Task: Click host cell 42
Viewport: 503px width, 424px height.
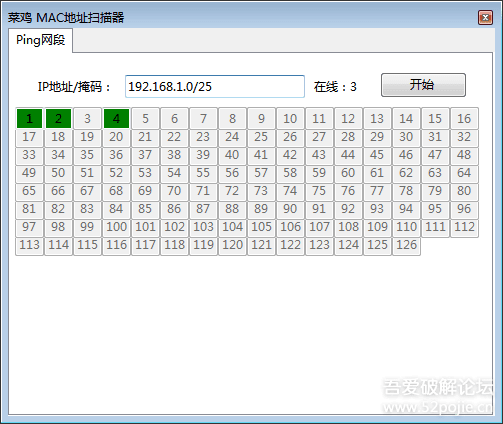Action: [290, 155]
